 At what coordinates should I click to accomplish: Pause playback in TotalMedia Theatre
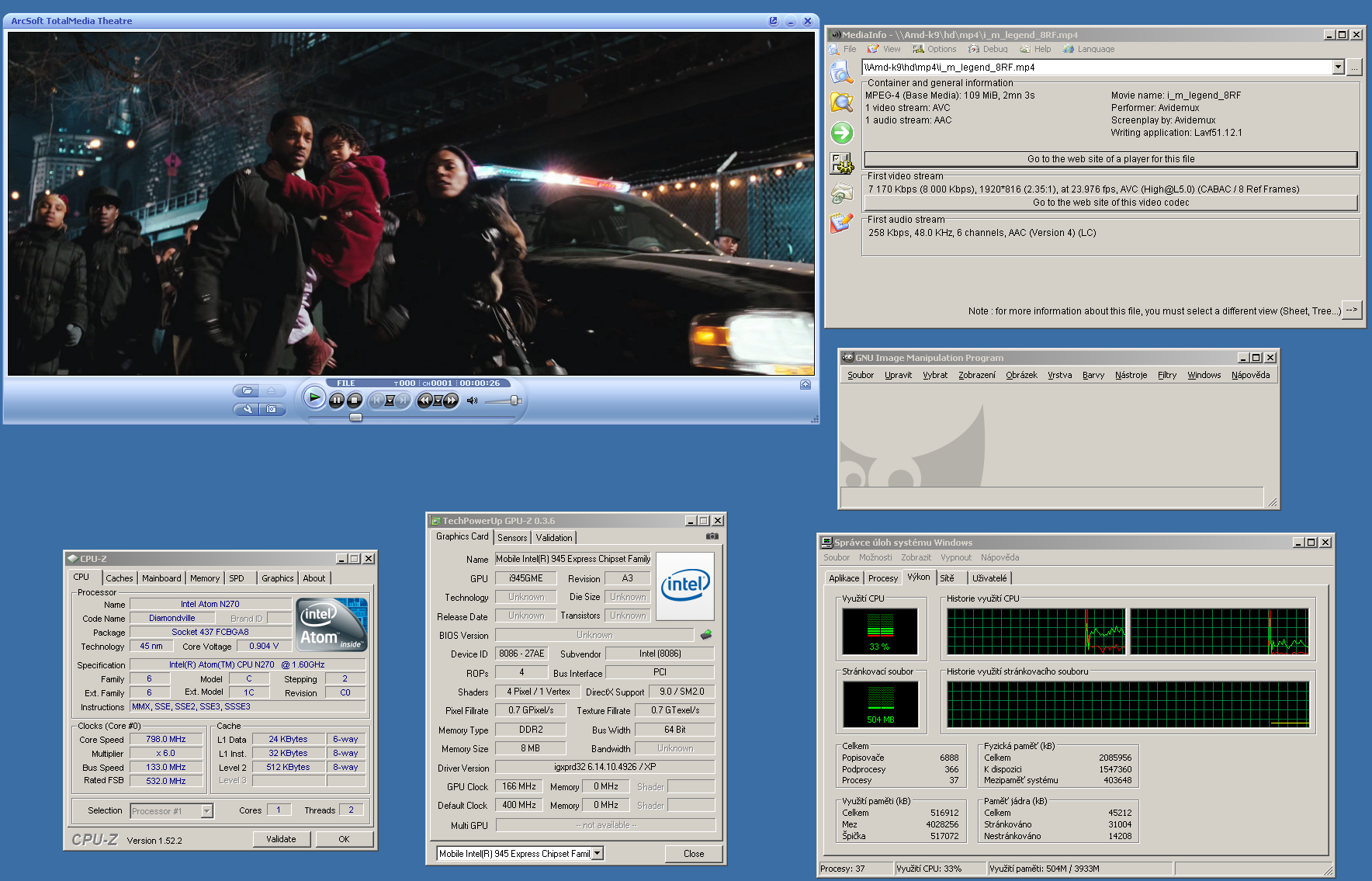coord(336,401)
